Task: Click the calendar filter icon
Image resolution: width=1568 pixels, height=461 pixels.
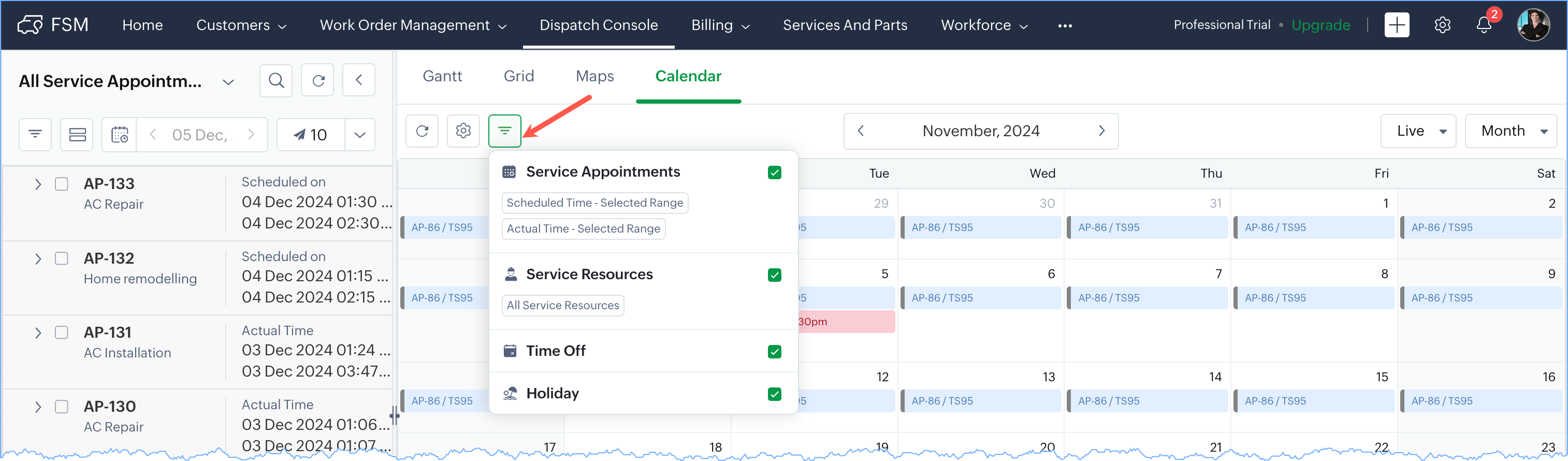Action: click(x=504, y=131)
